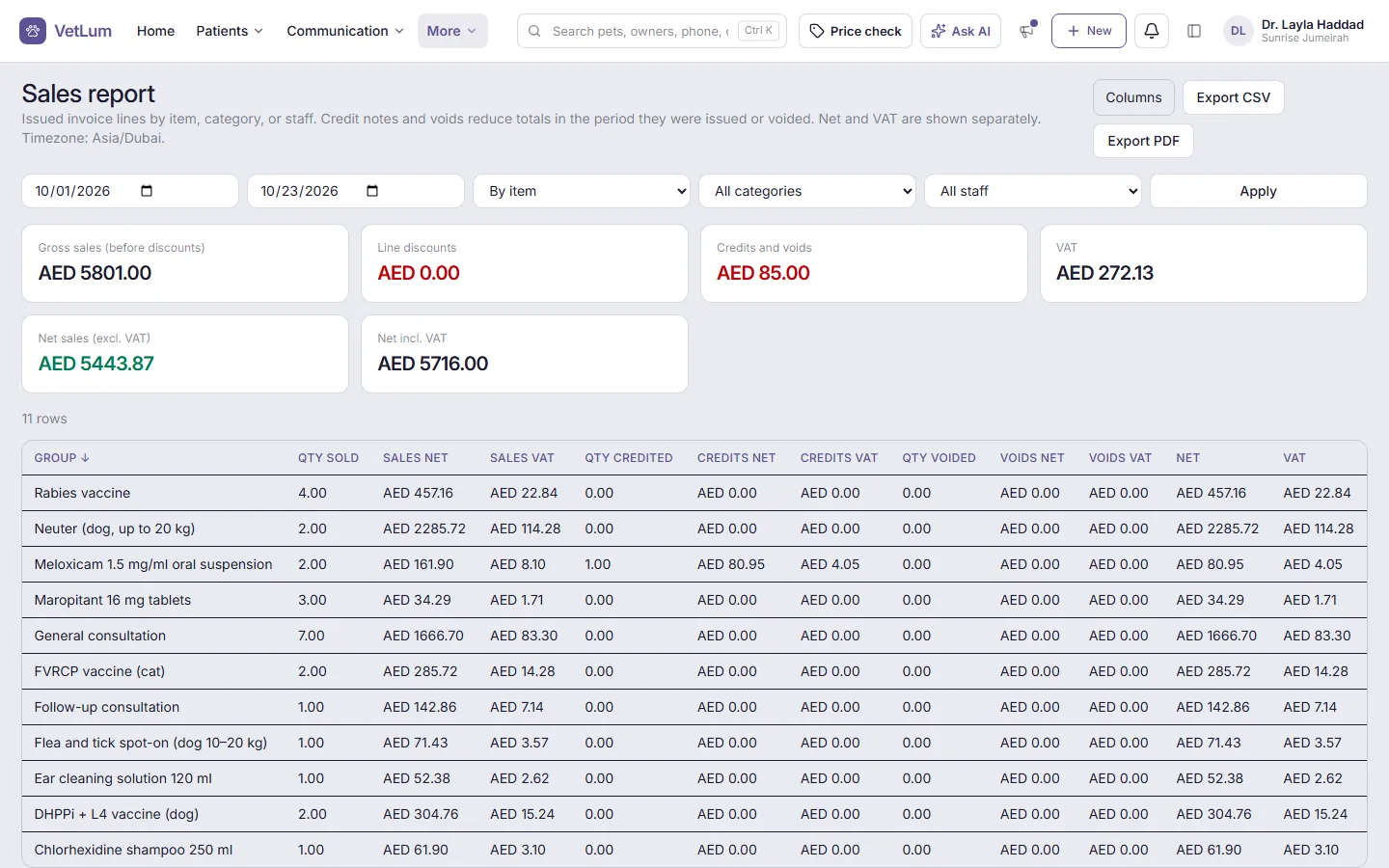This screenshot has width=1389, height=868.
Task: Expand the More menu
Action: coord(452,31)
